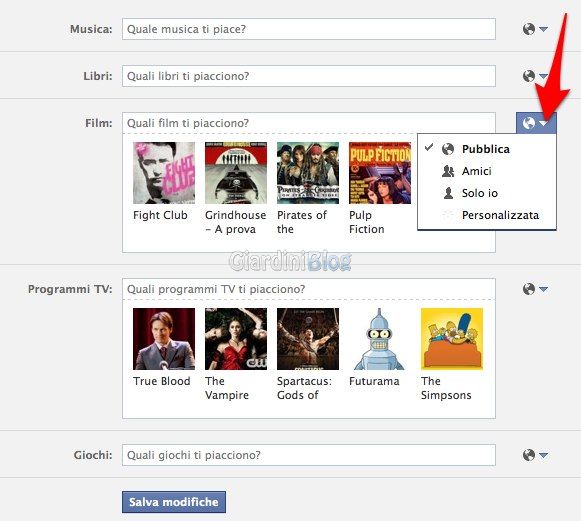This screenshot has height=521, width=581.
Task: Select Pubblica in the privacy menu
Action: pyautogui.click(x=487, y=149)
